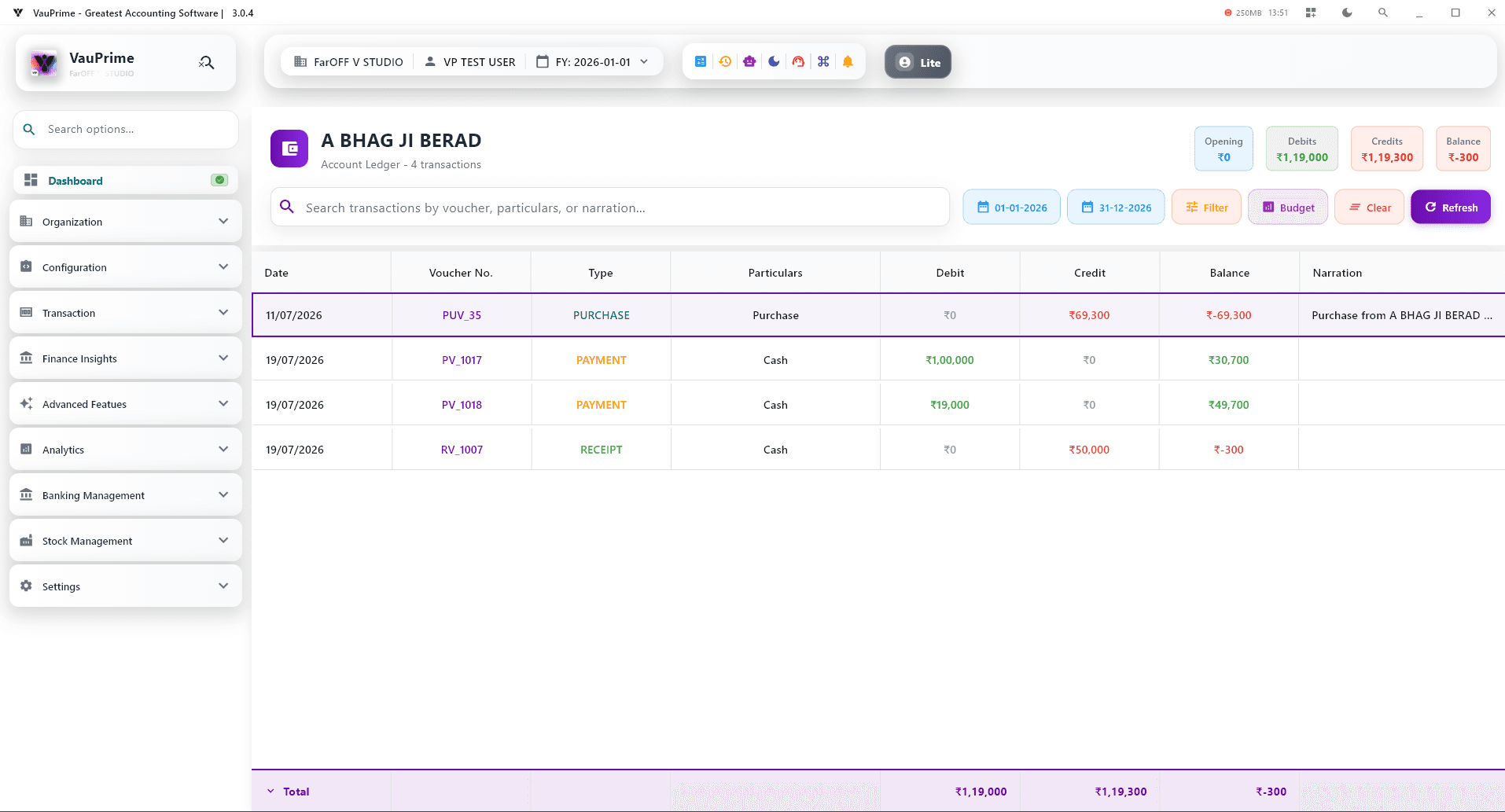
Task: Open the history clock icon
Action: click(725, 61)
